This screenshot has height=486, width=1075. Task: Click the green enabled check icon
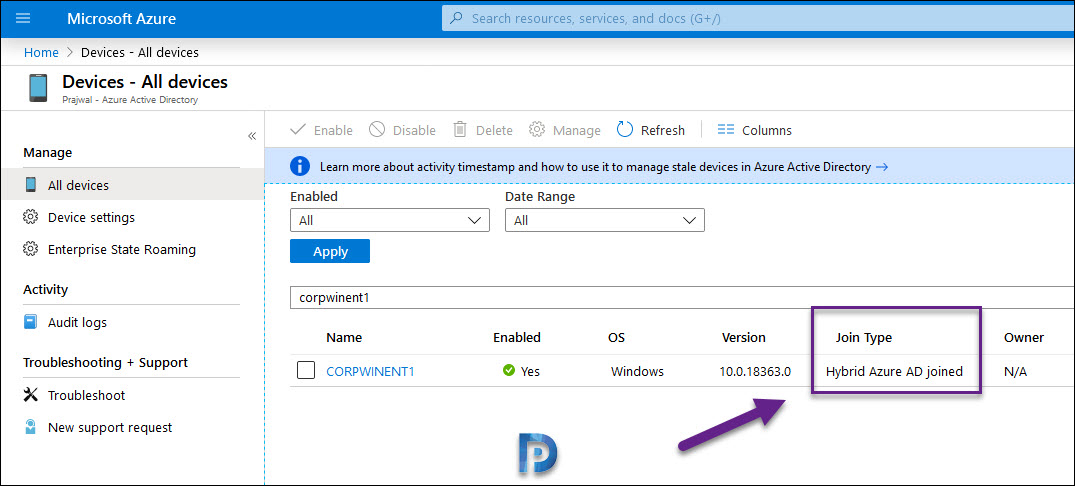[x=509, y=371]
